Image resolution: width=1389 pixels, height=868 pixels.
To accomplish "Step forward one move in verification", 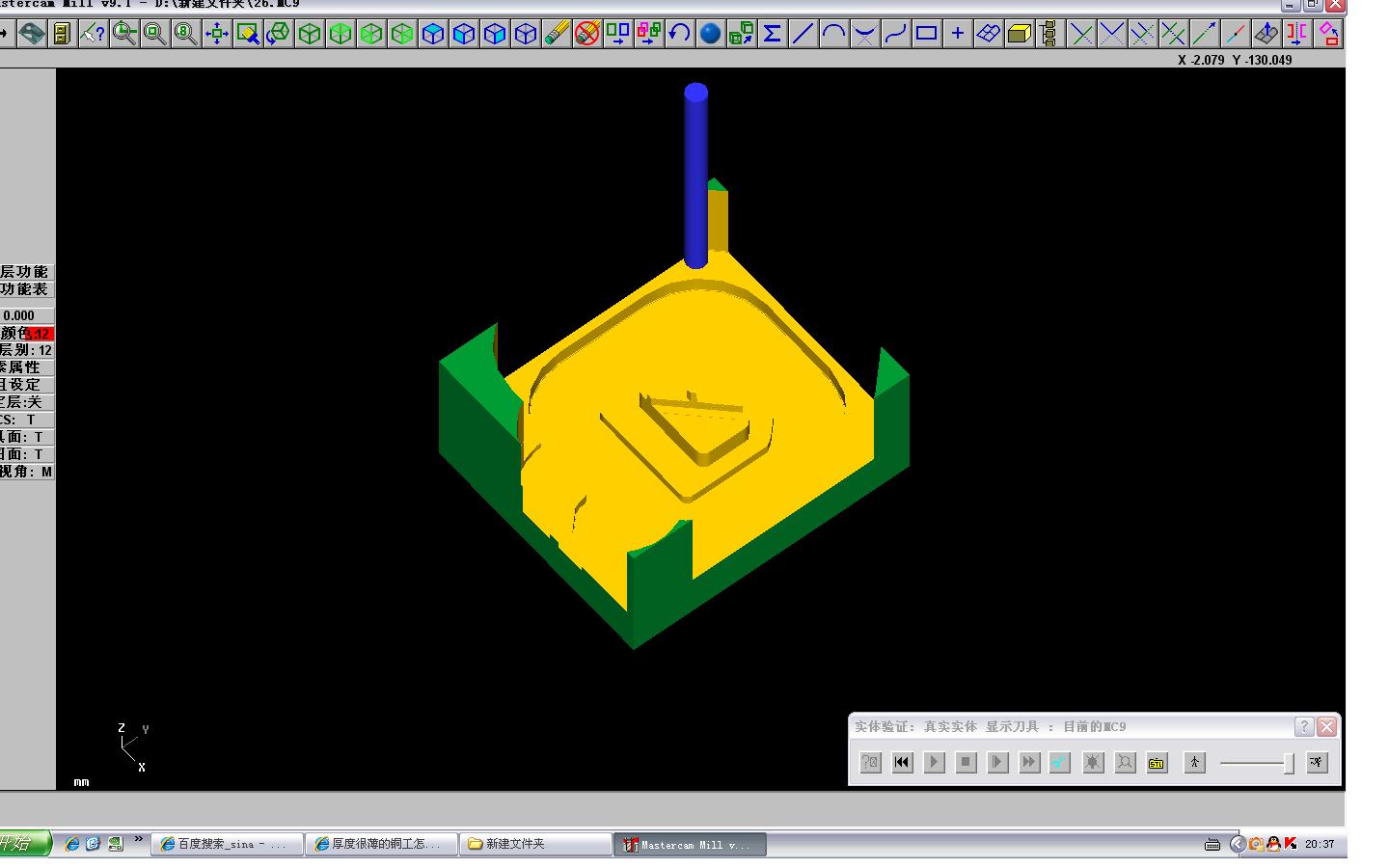I will tap(997, 762).
